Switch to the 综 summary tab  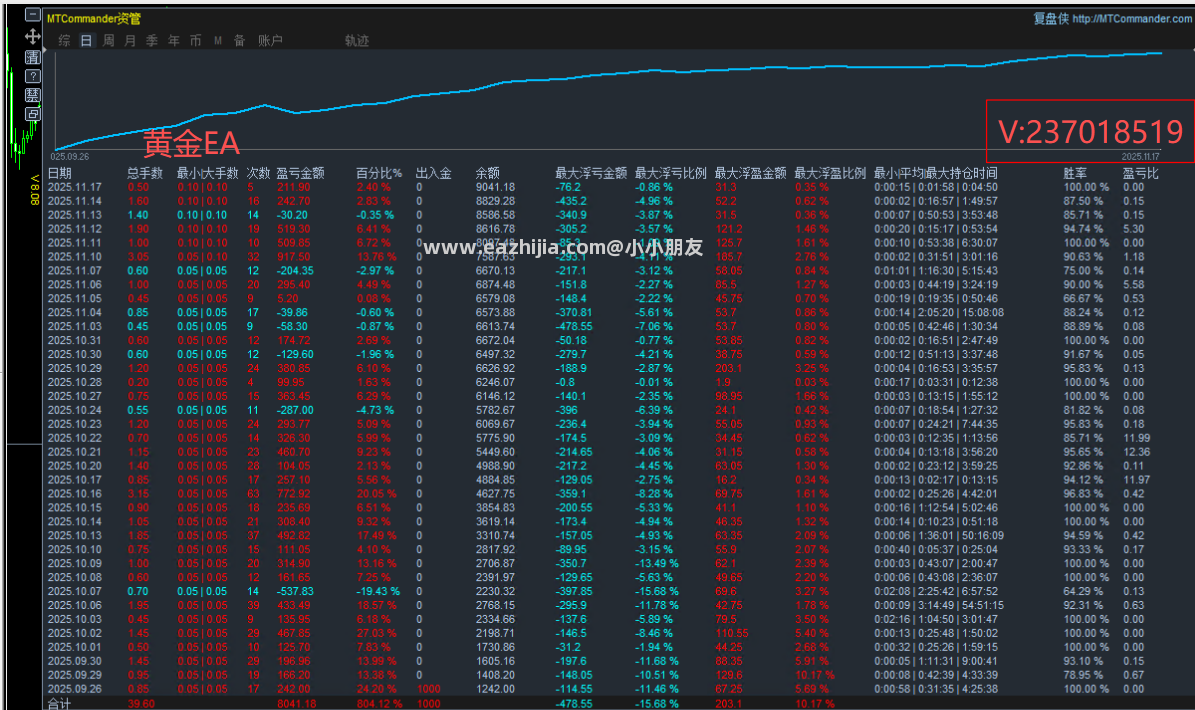point(65,40)
